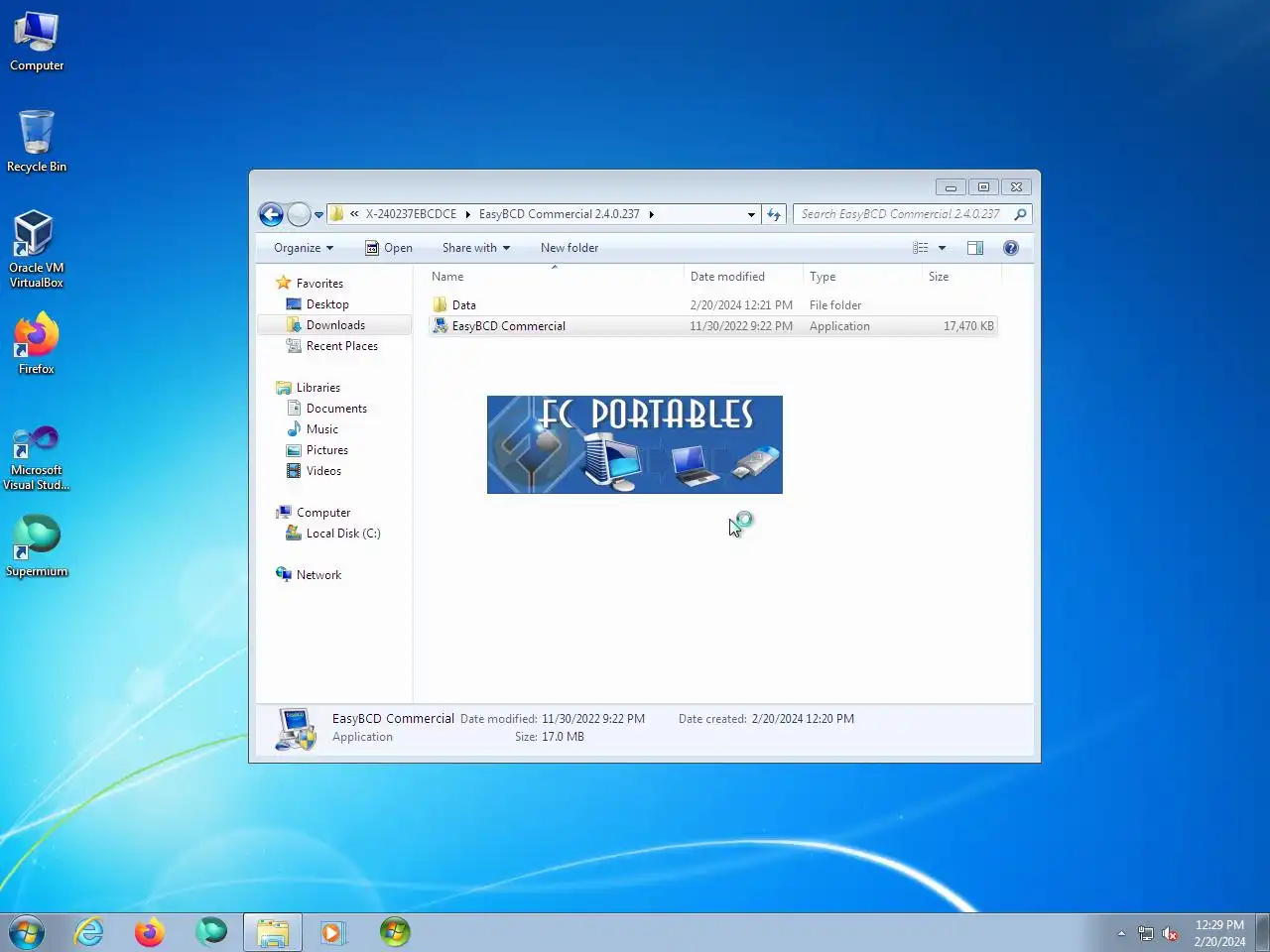This screenshot has height=952, width=1270.
Task: Open Downloads in Favorites
Action: 335,325
